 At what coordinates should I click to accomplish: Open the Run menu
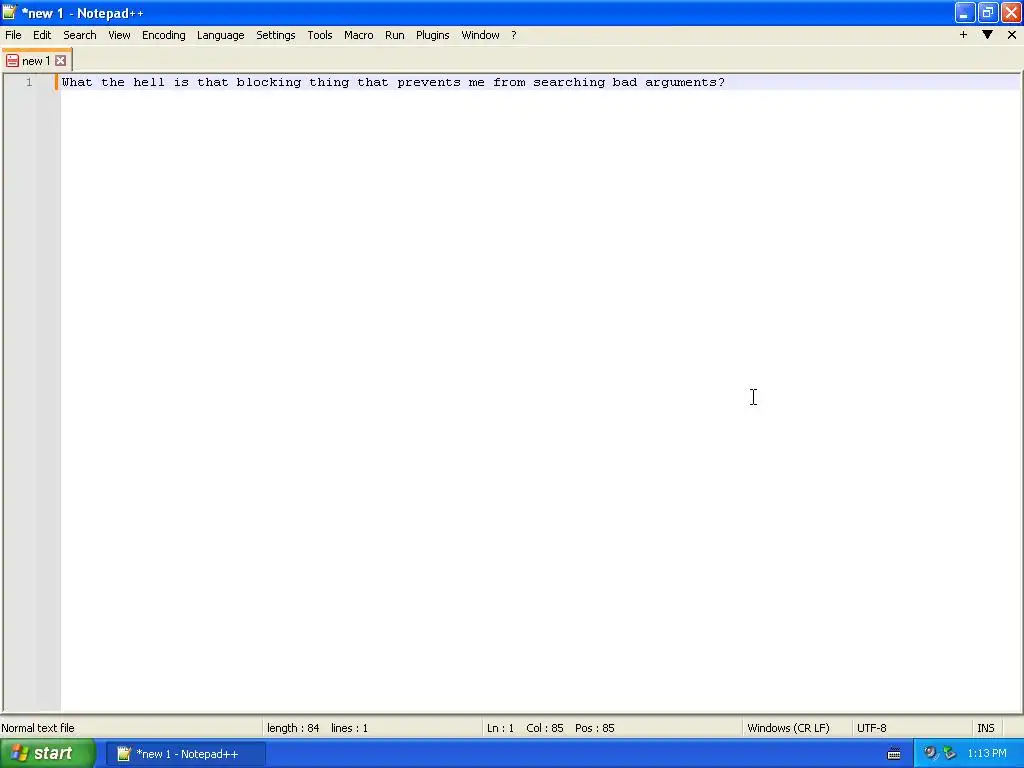click(x=394, y=35)
